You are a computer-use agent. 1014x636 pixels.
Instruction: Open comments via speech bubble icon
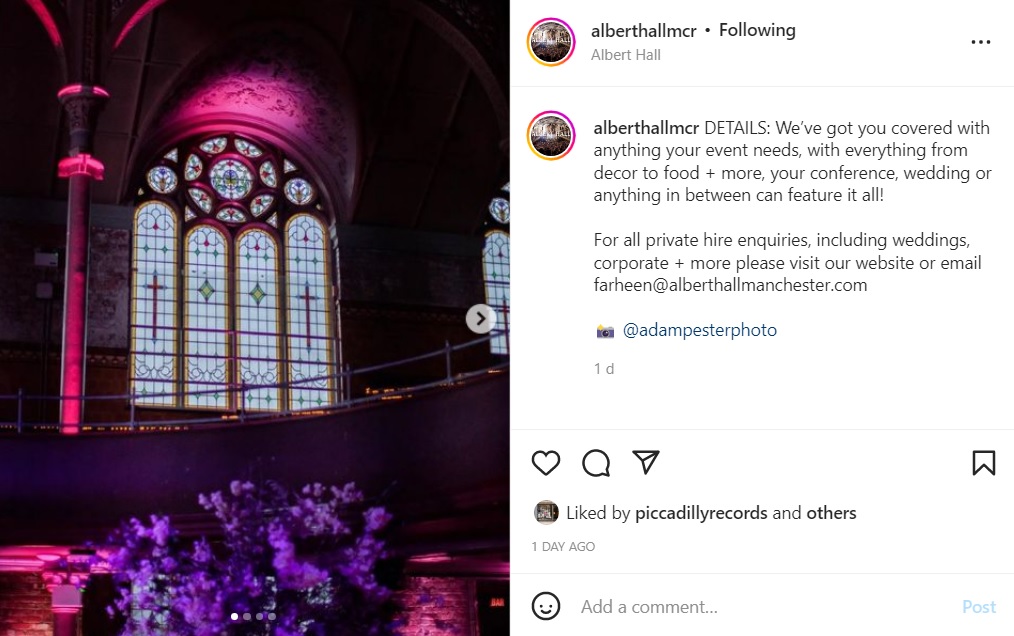(596, 463)
